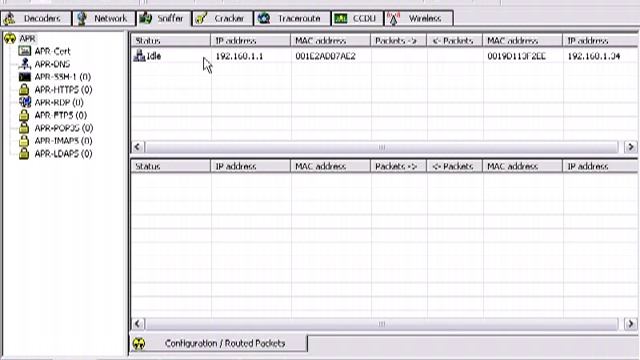Select APR-HTTPS (0) entry
The height and width of the screenshot is (360, 640).
tap(63, 89)
